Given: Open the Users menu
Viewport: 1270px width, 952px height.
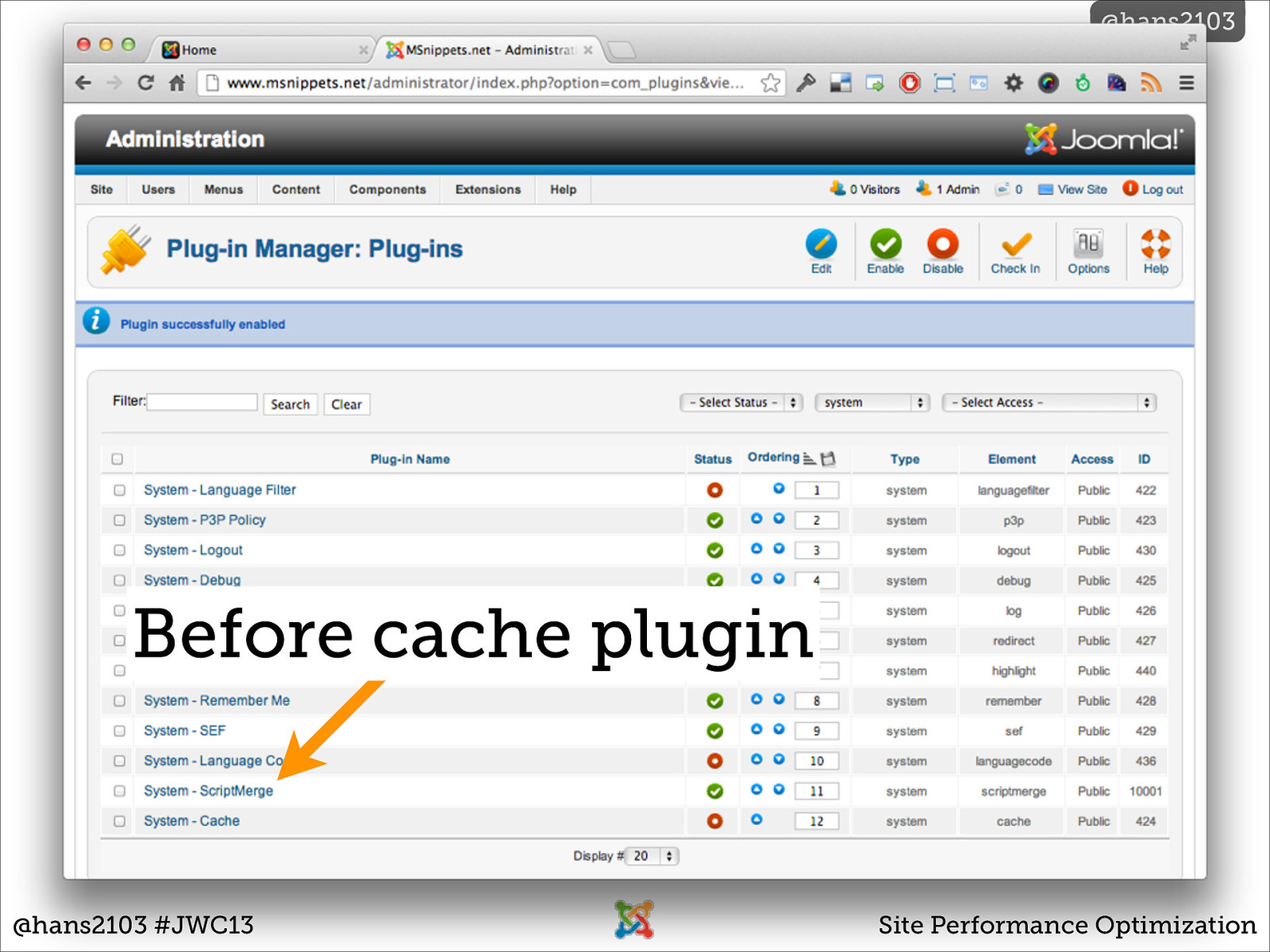Looking at the screenshot, I should click(x=158, y=190).
